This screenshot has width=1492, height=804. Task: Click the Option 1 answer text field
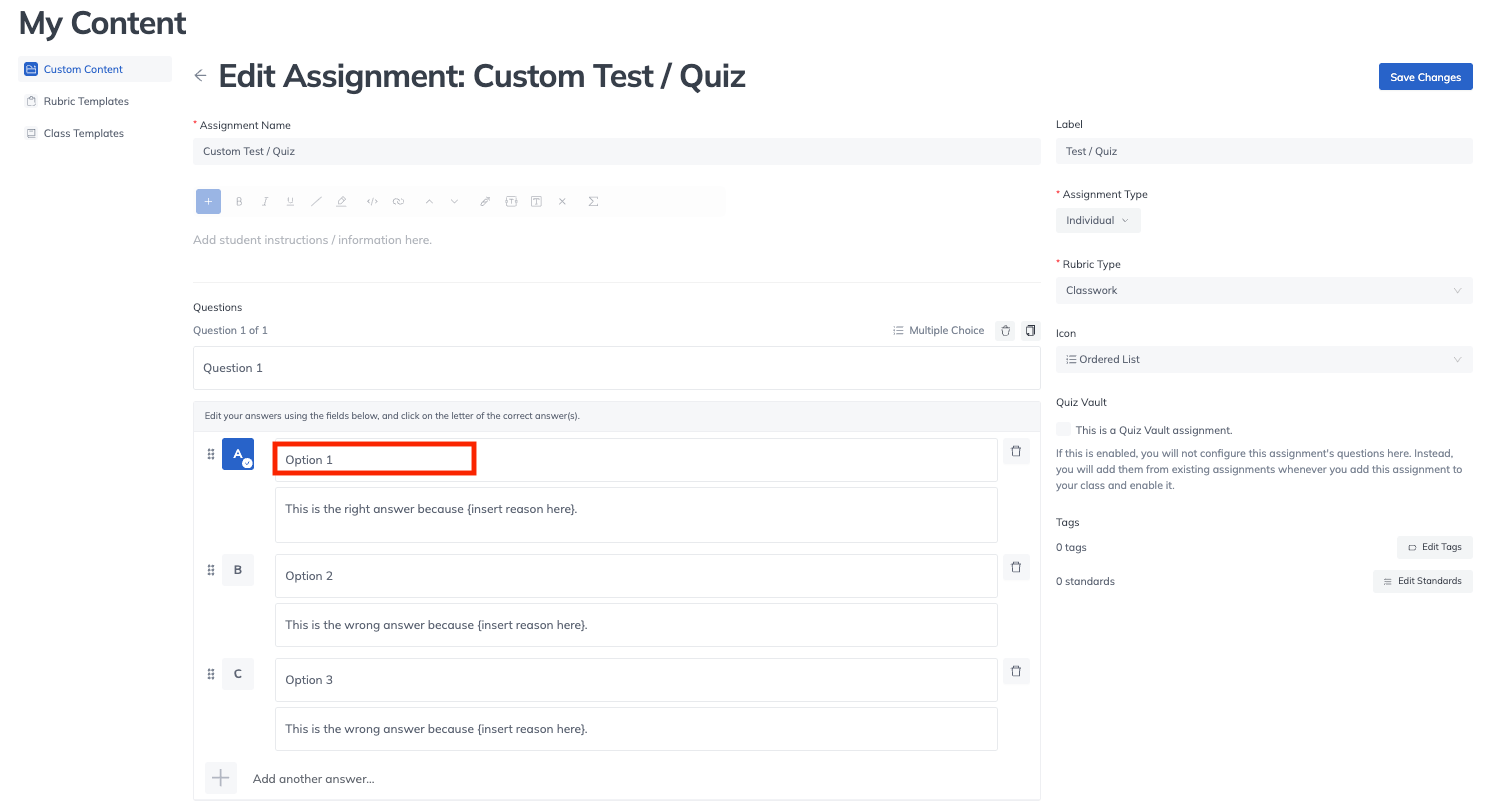(373, 460)
